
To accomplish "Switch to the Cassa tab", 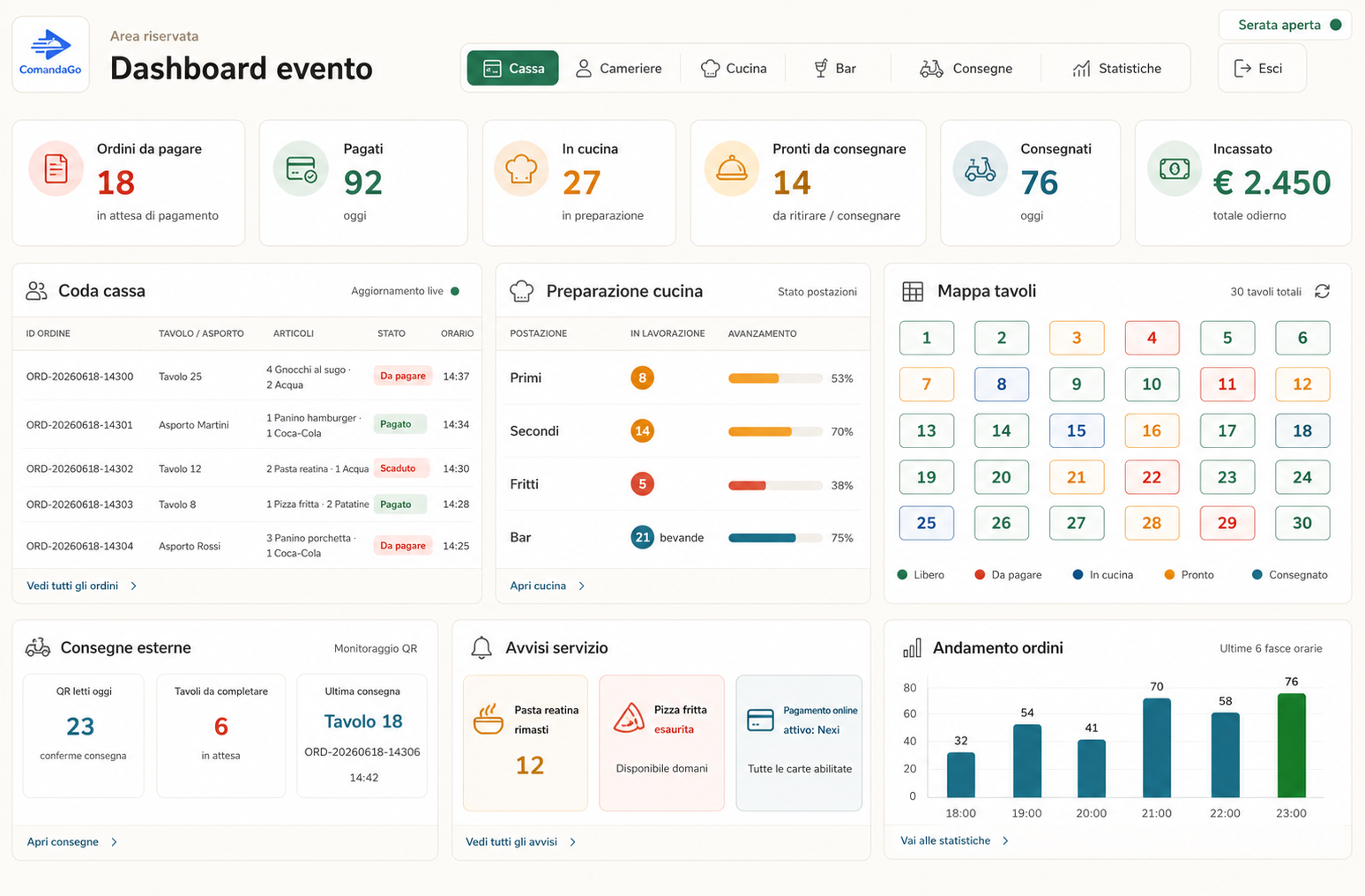I will [513, 68].
